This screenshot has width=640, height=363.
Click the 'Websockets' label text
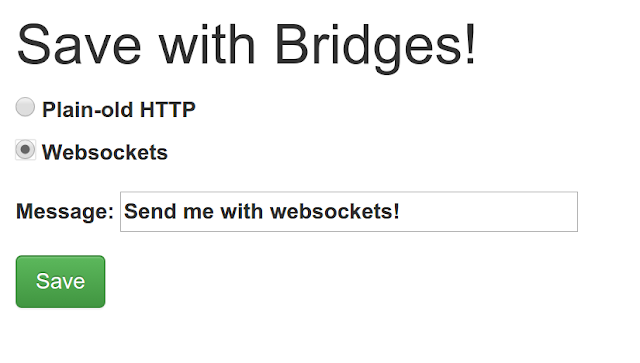click(105, 152)
